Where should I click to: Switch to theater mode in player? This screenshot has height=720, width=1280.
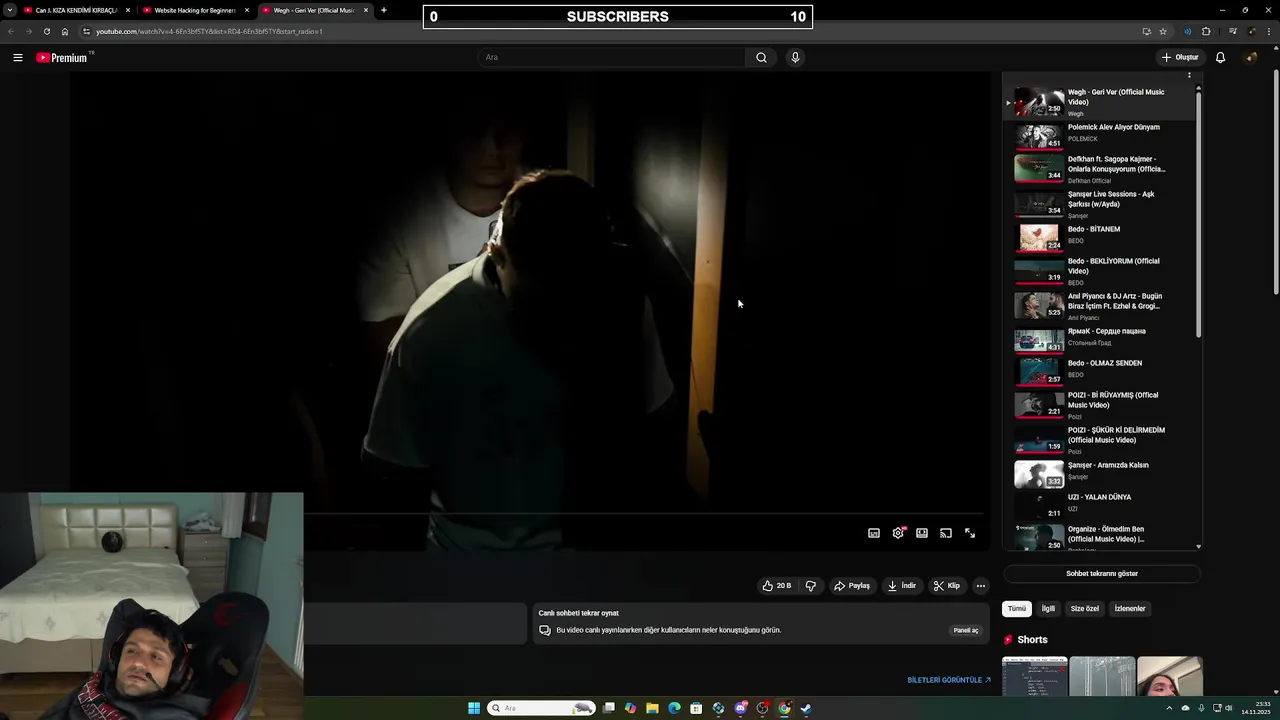(x=922, y=533)
